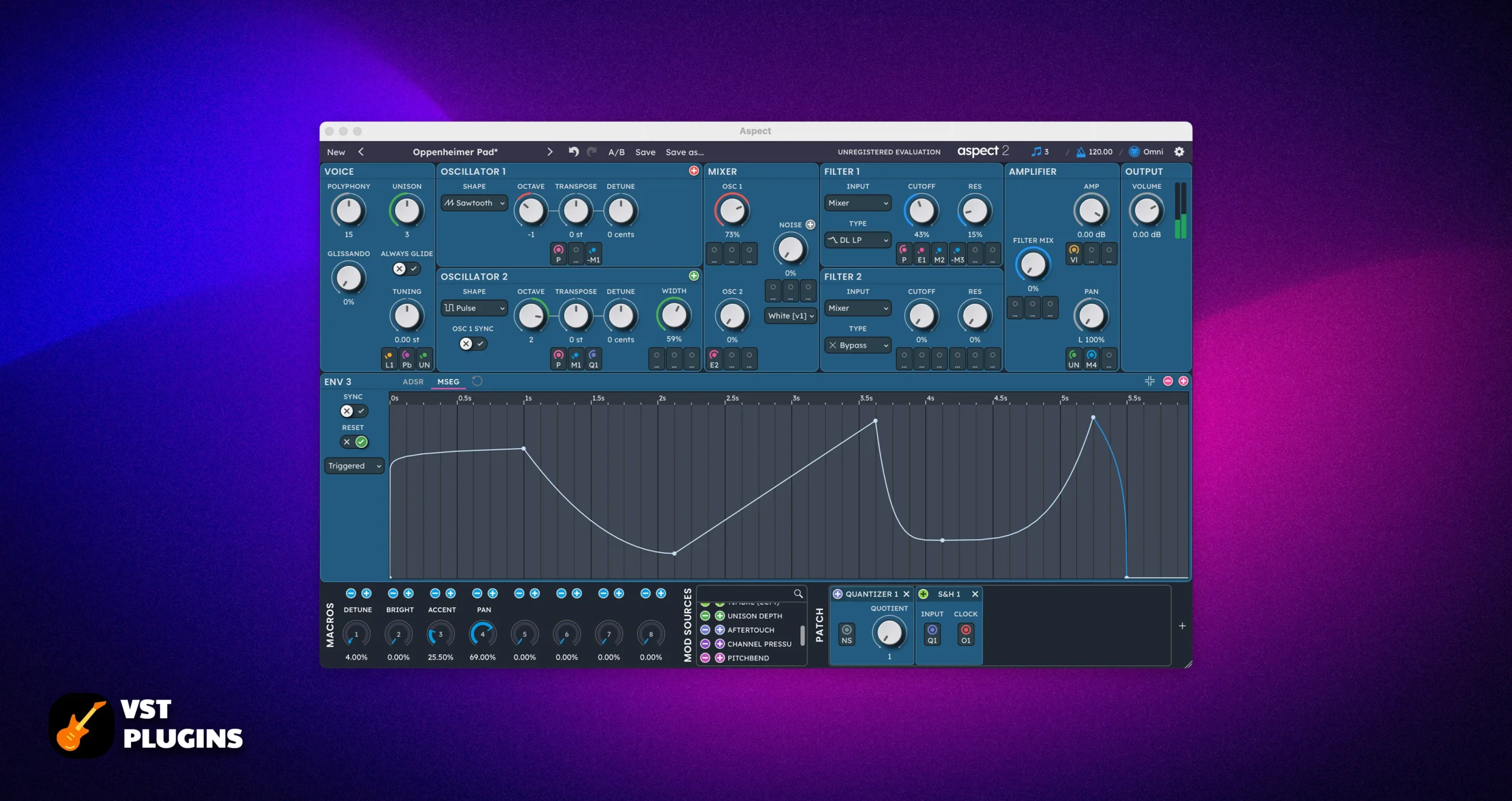Click the Quantizer 1 enable icon
Screen dimensions: 1512x801
(838, 594)
